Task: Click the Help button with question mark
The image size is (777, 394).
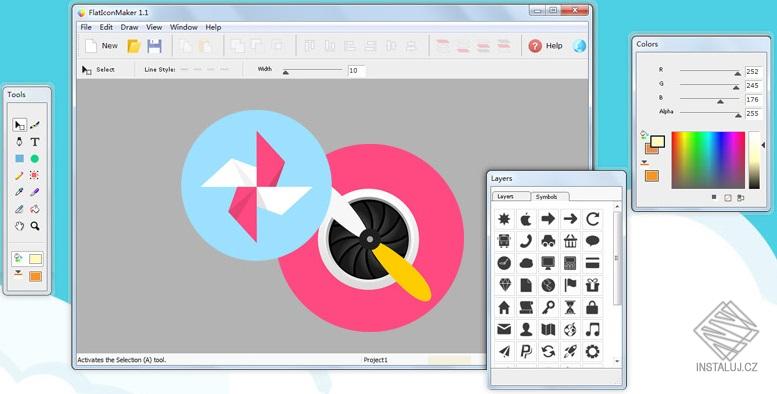Action: 546,46
